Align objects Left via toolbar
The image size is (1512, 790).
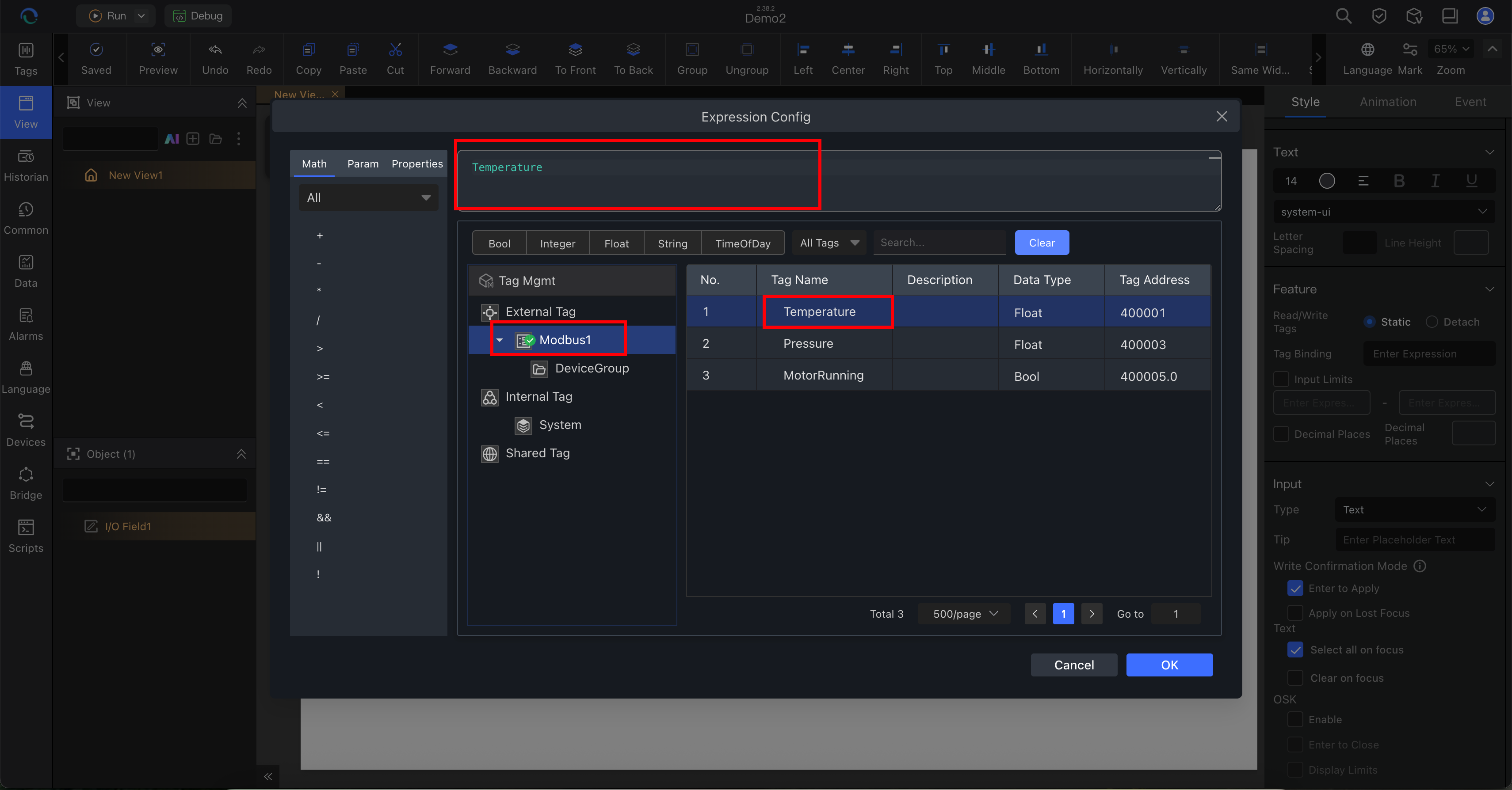coord(803,59)
